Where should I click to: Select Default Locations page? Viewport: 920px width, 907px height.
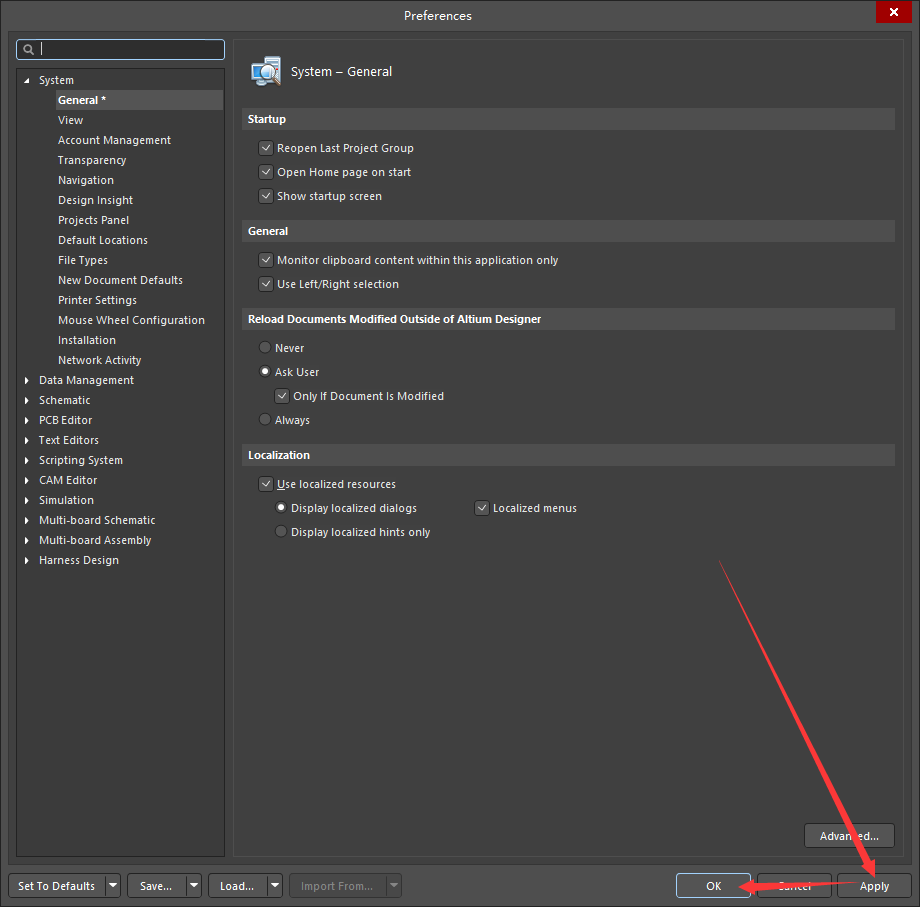[x=103, y=240]
